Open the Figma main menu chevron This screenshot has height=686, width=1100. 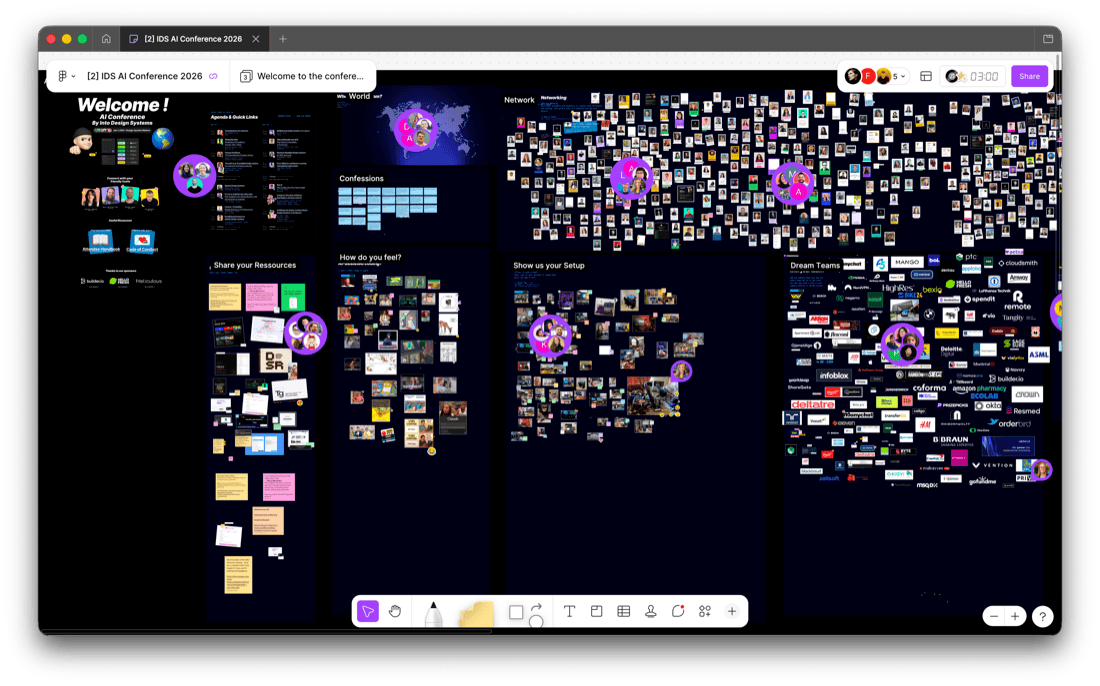click(73, 75)
